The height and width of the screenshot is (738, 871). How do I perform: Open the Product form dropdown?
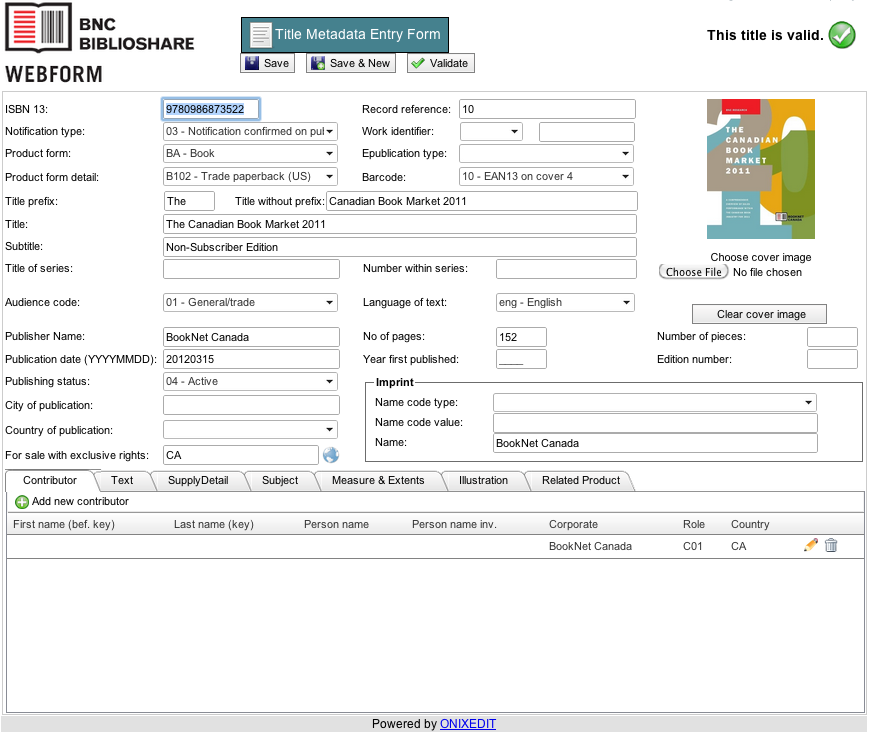tap(251, 154)
